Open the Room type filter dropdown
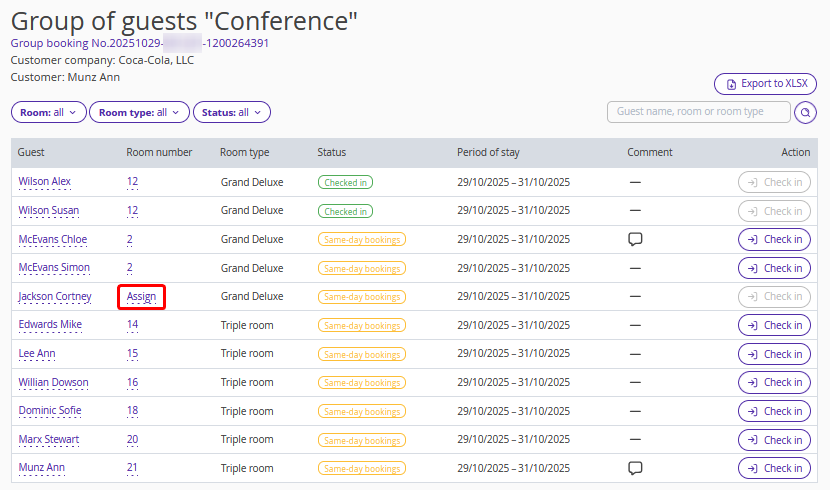 click(139, 113)
